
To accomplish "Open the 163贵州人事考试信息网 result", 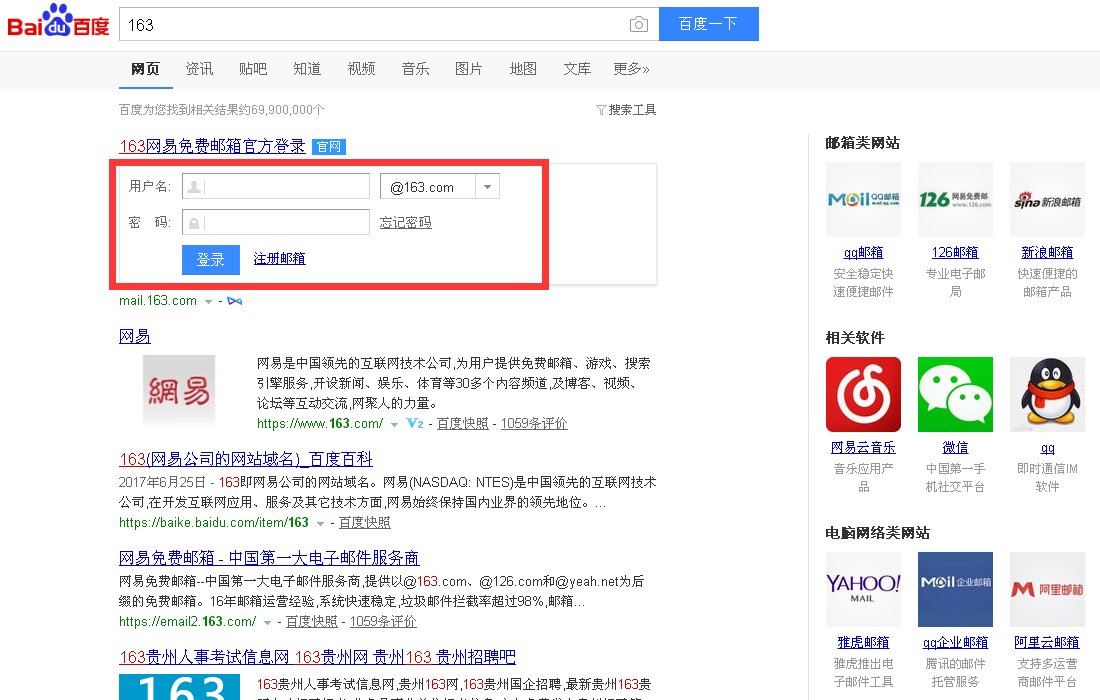I will pyautogui.click(x=317, y=657).
